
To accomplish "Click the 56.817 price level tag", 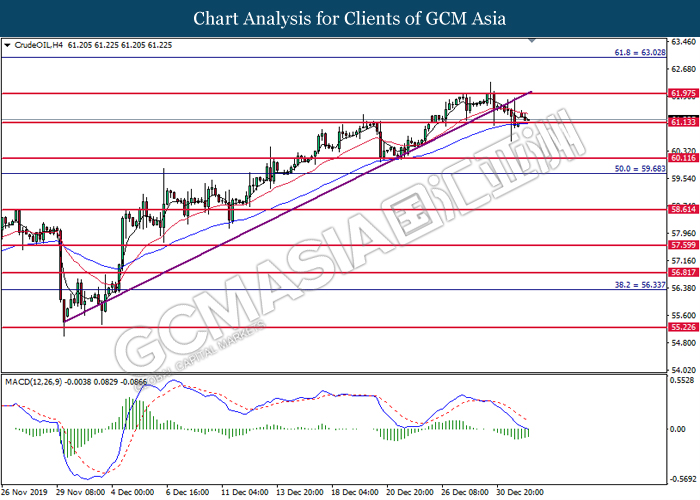I will pyautogui.click(x=683, y=272).
